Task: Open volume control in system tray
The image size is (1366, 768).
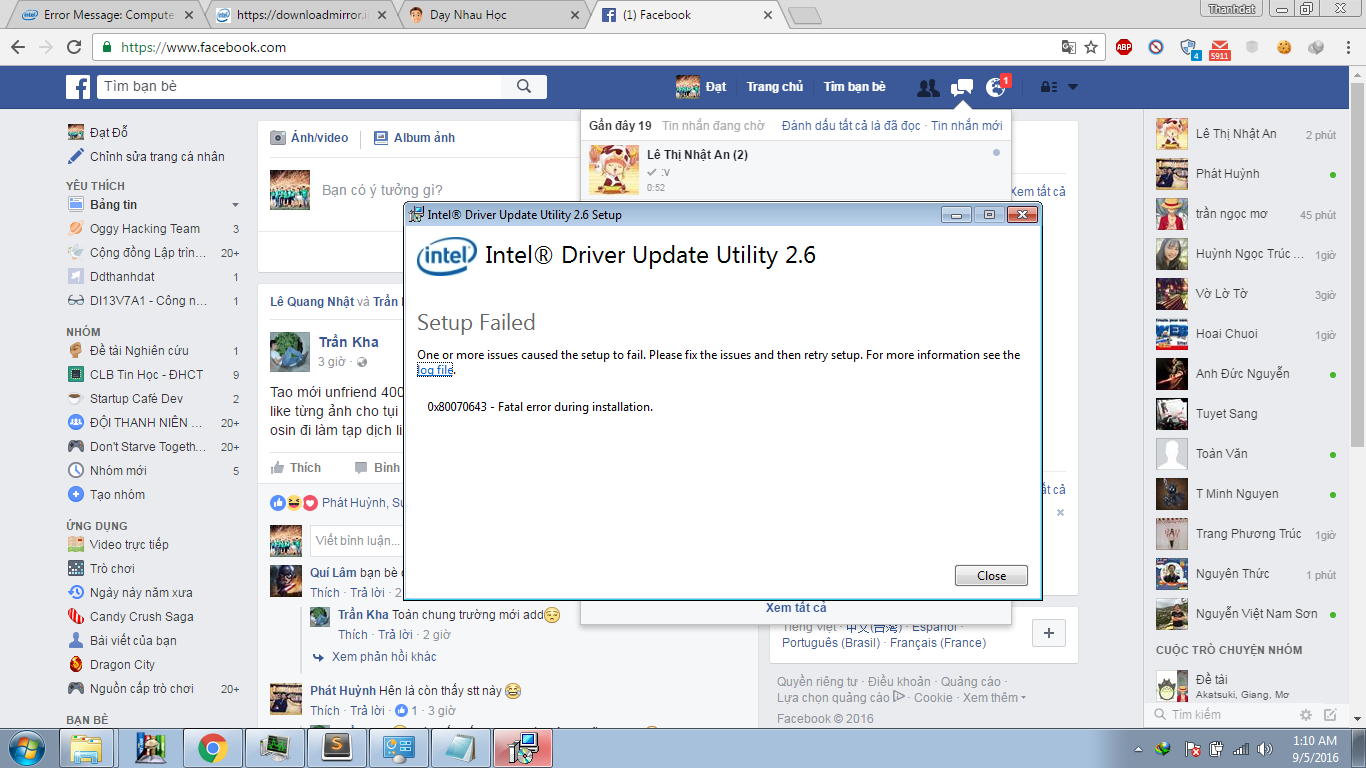Action: pyautogui.click(x=1265, y=748)
